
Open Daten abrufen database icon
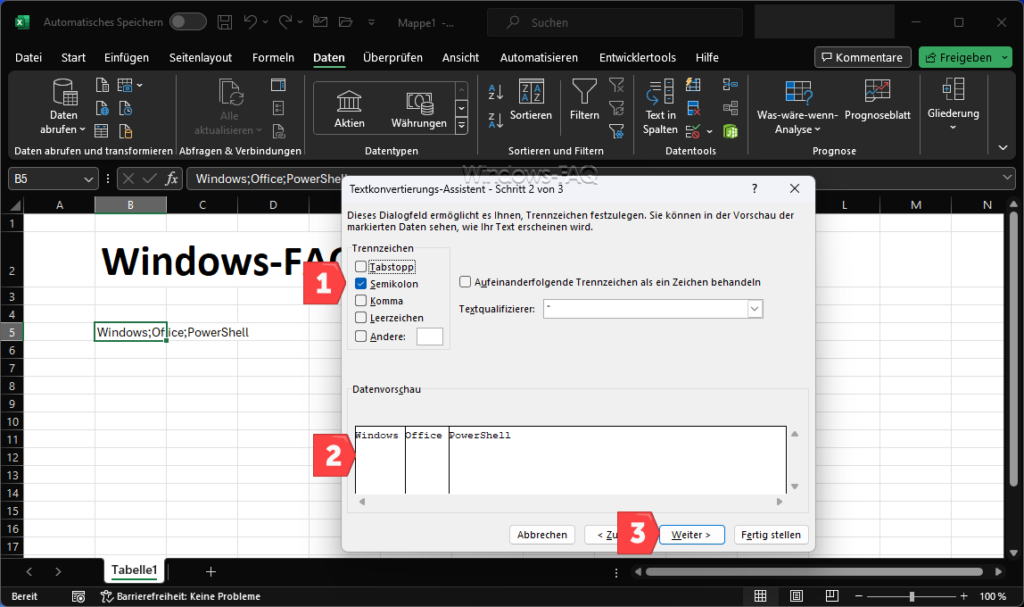click(65, 91)
